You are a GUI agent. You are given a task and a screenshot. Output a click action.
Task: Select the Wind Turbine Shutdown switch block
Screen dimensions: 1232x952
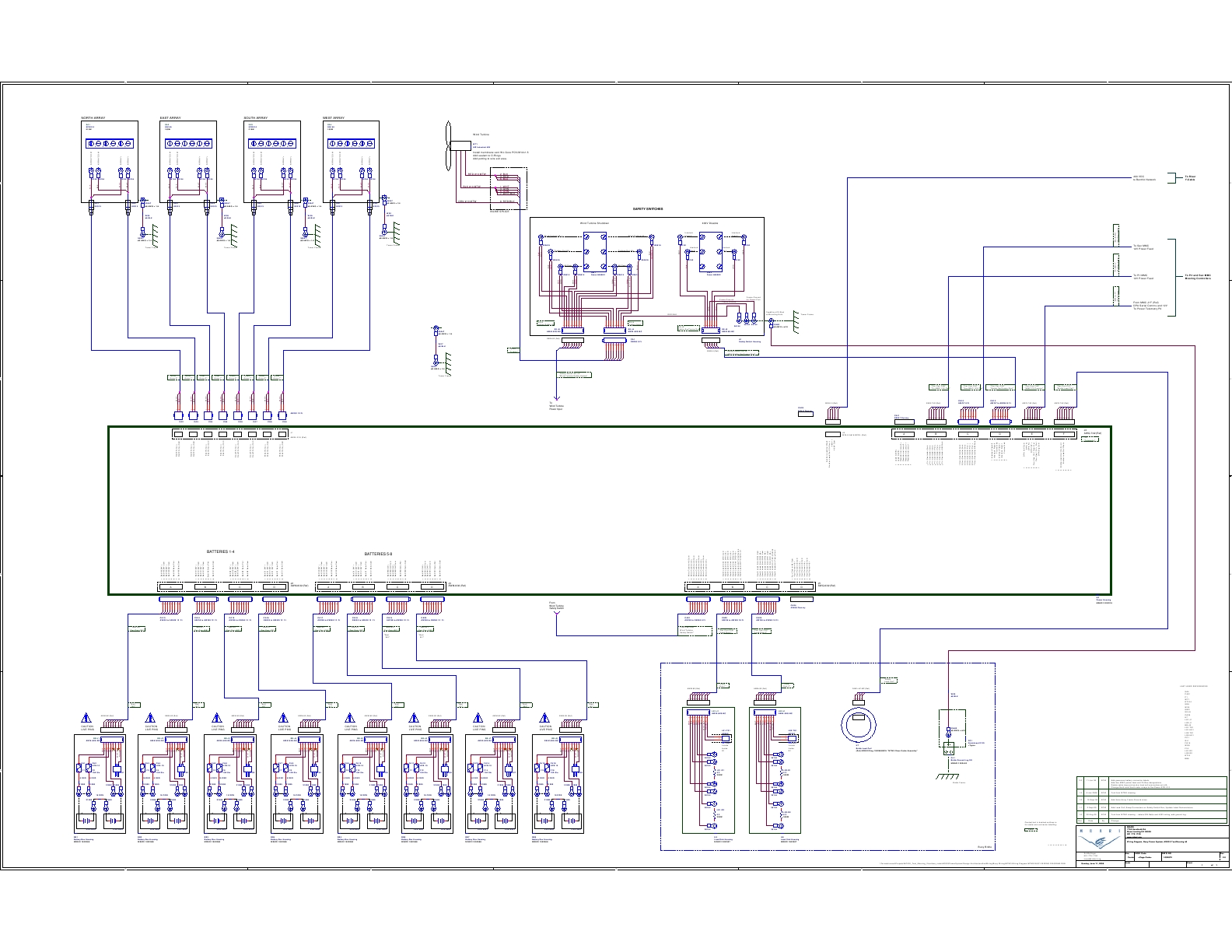point(596,252)
